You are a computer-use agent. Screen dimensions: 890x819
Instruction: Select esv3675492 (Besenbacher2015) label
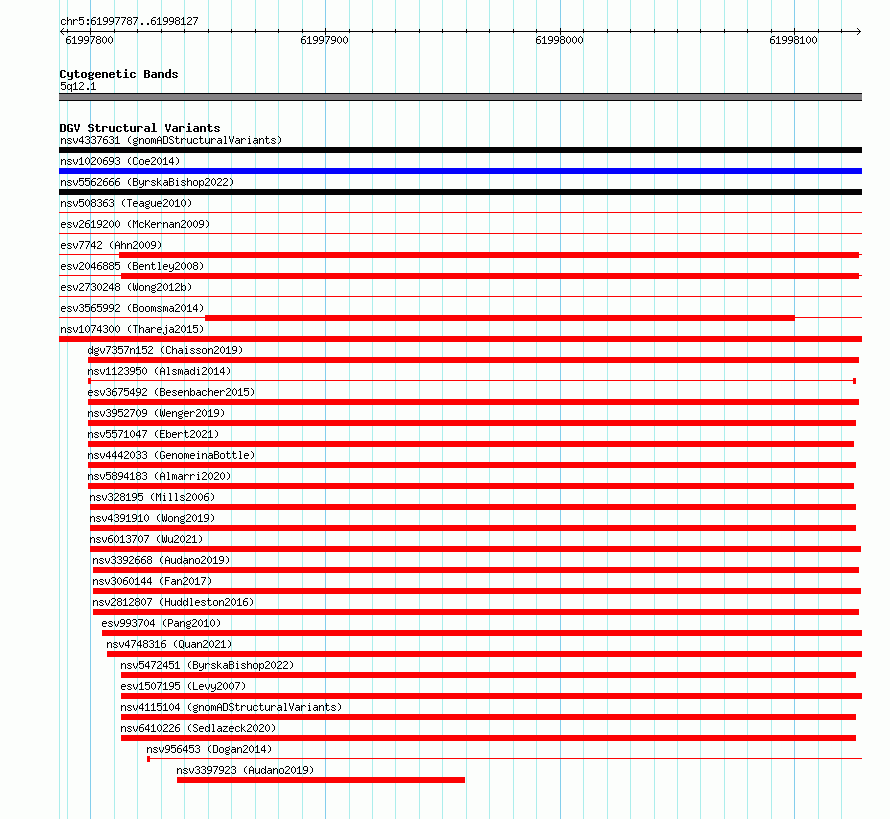click(x=171, y=392)
